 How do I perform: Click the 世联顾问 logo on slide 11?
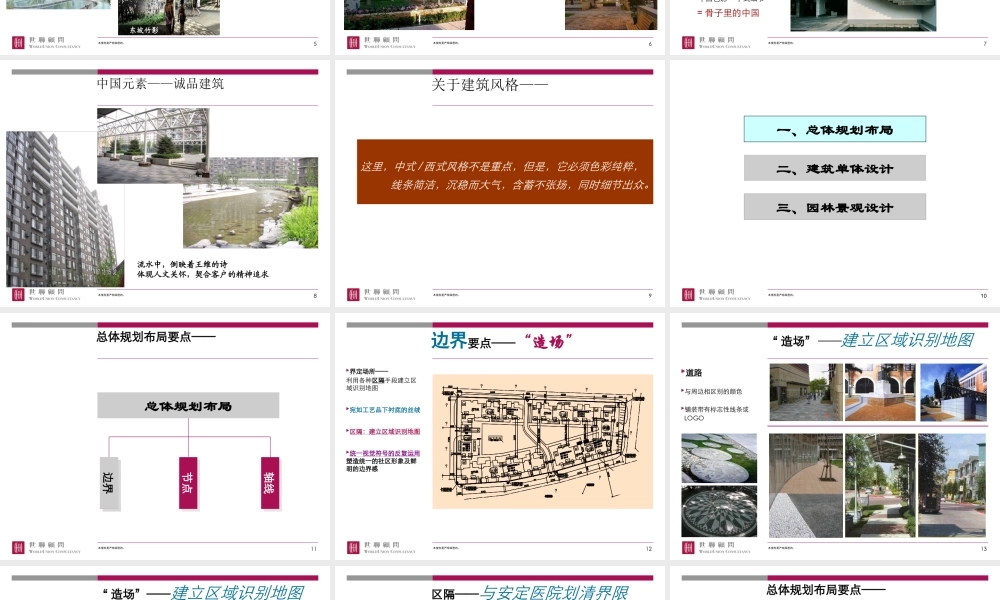tap(47, 548)
